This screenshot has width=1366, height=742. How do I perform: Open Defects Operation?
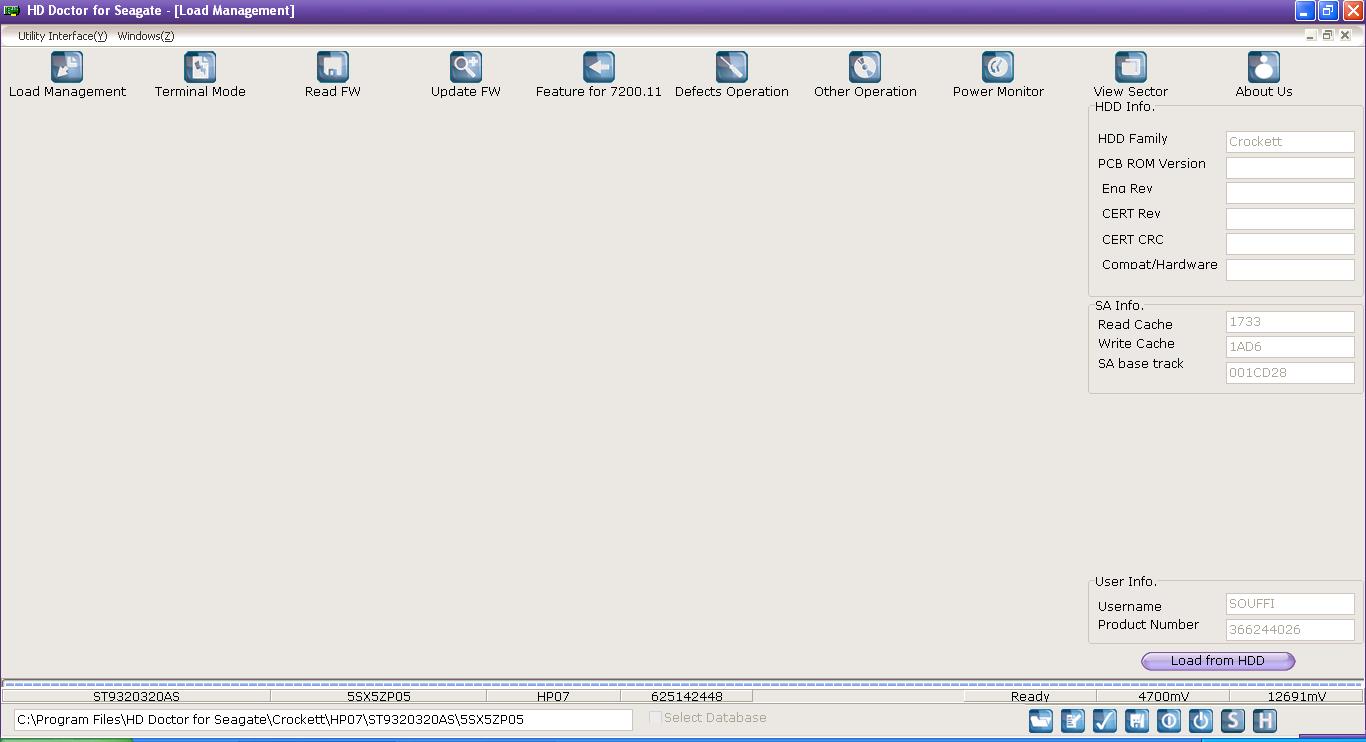[732, 67]
